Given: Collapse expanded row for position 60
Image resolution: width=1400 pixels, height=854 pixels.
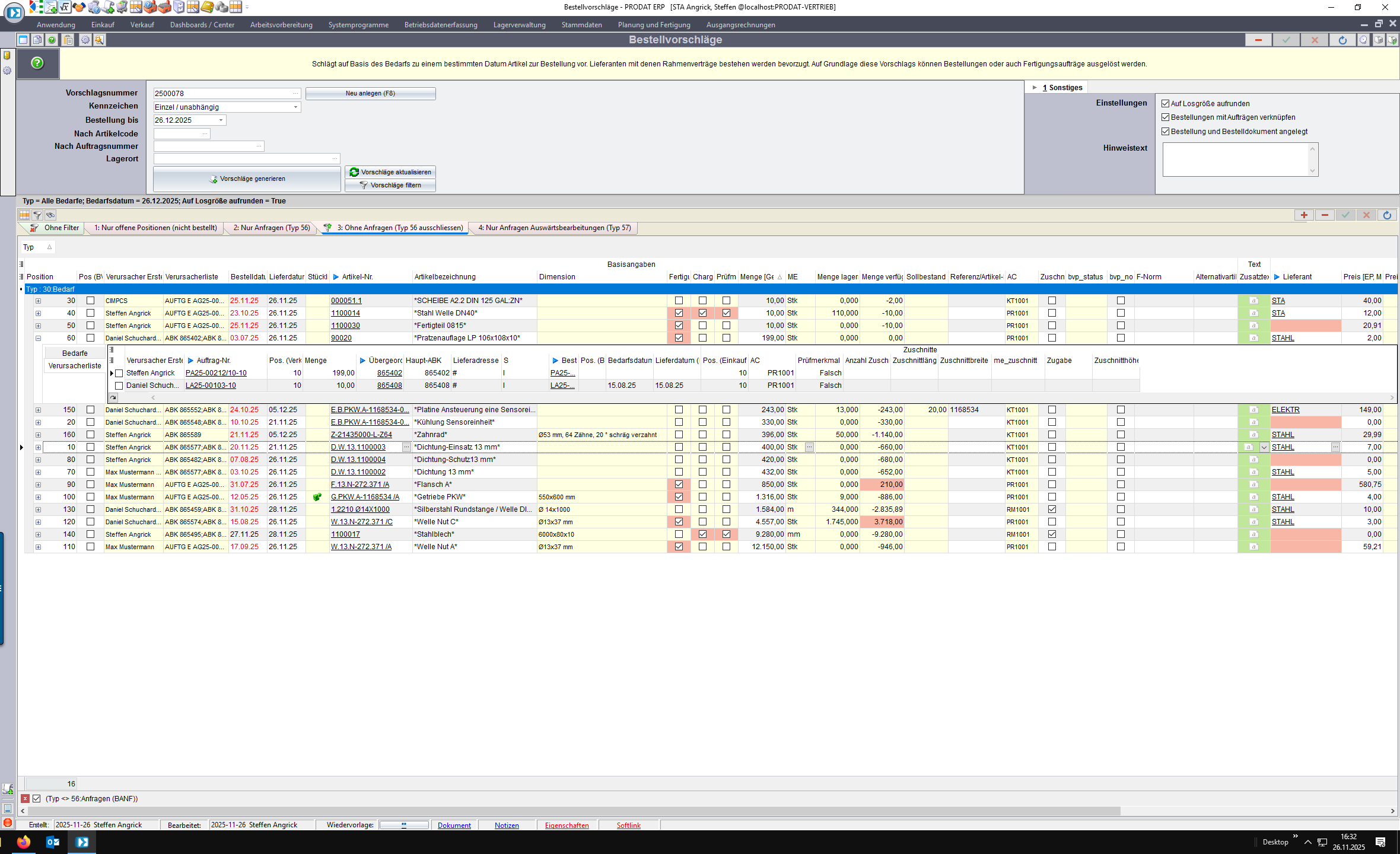Looking at the screenshot, I should point(38,338).
